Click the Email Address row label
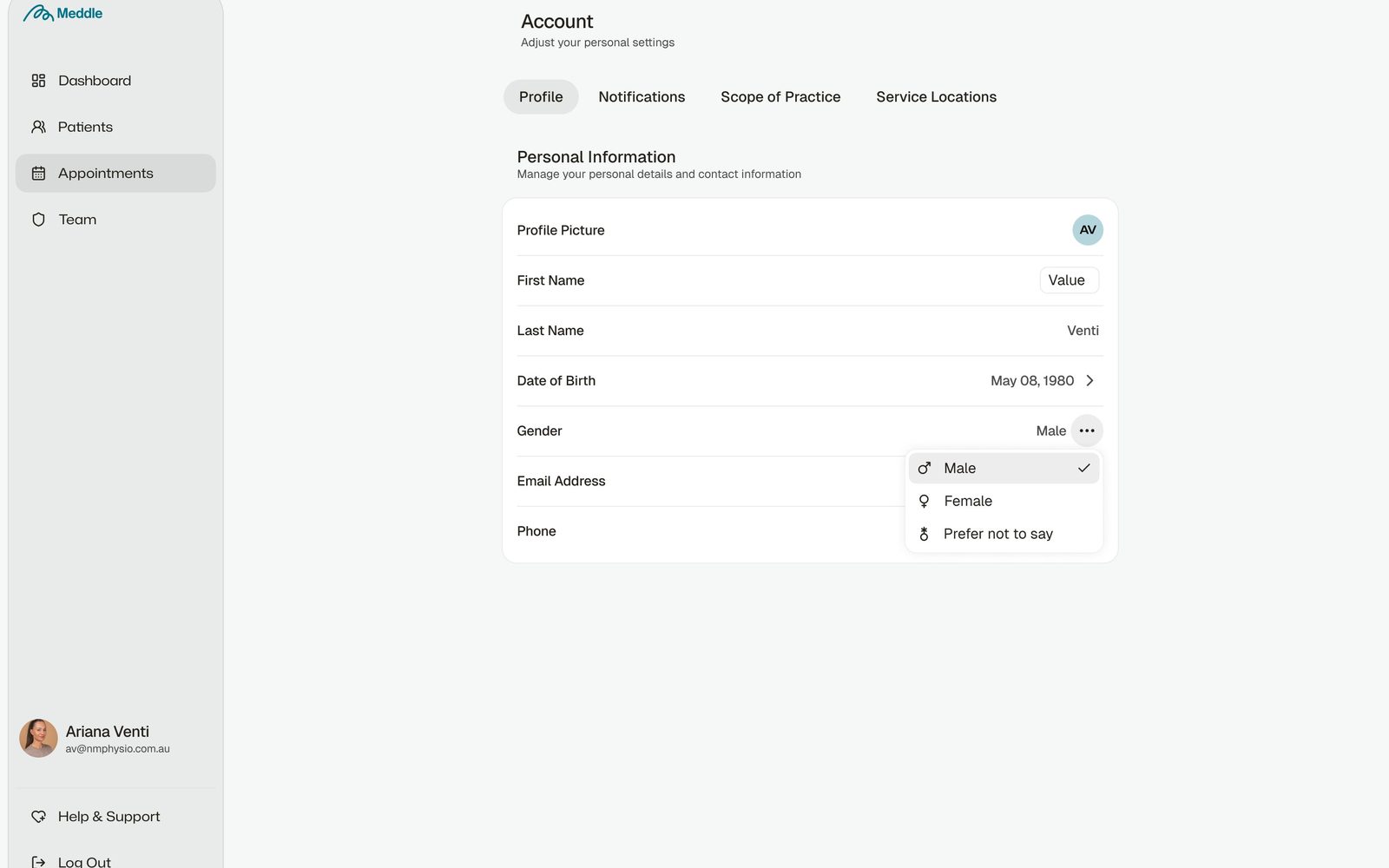The width and height of the screenshot is (1389, 868). click(x=561, y=481)
